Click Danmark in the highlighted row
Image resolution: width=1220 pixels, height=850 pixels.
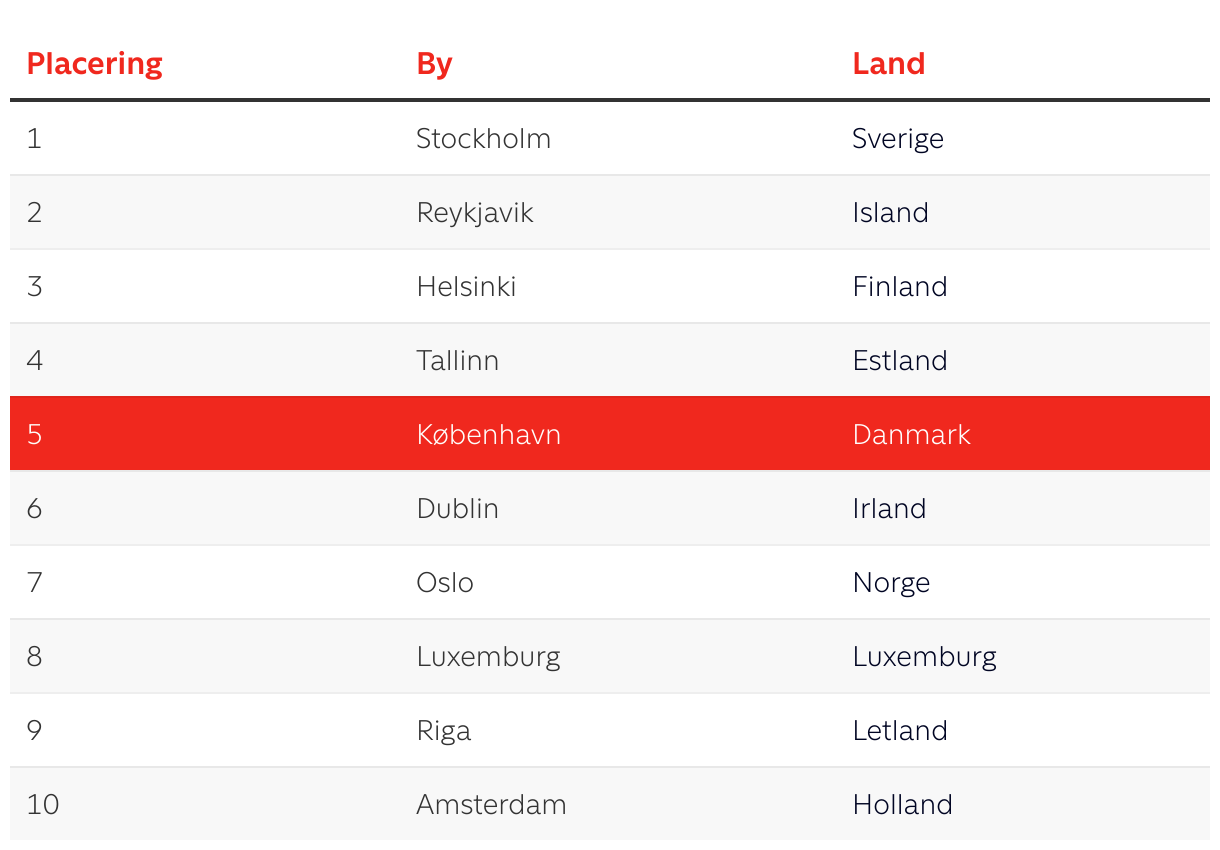click(911, 434)
